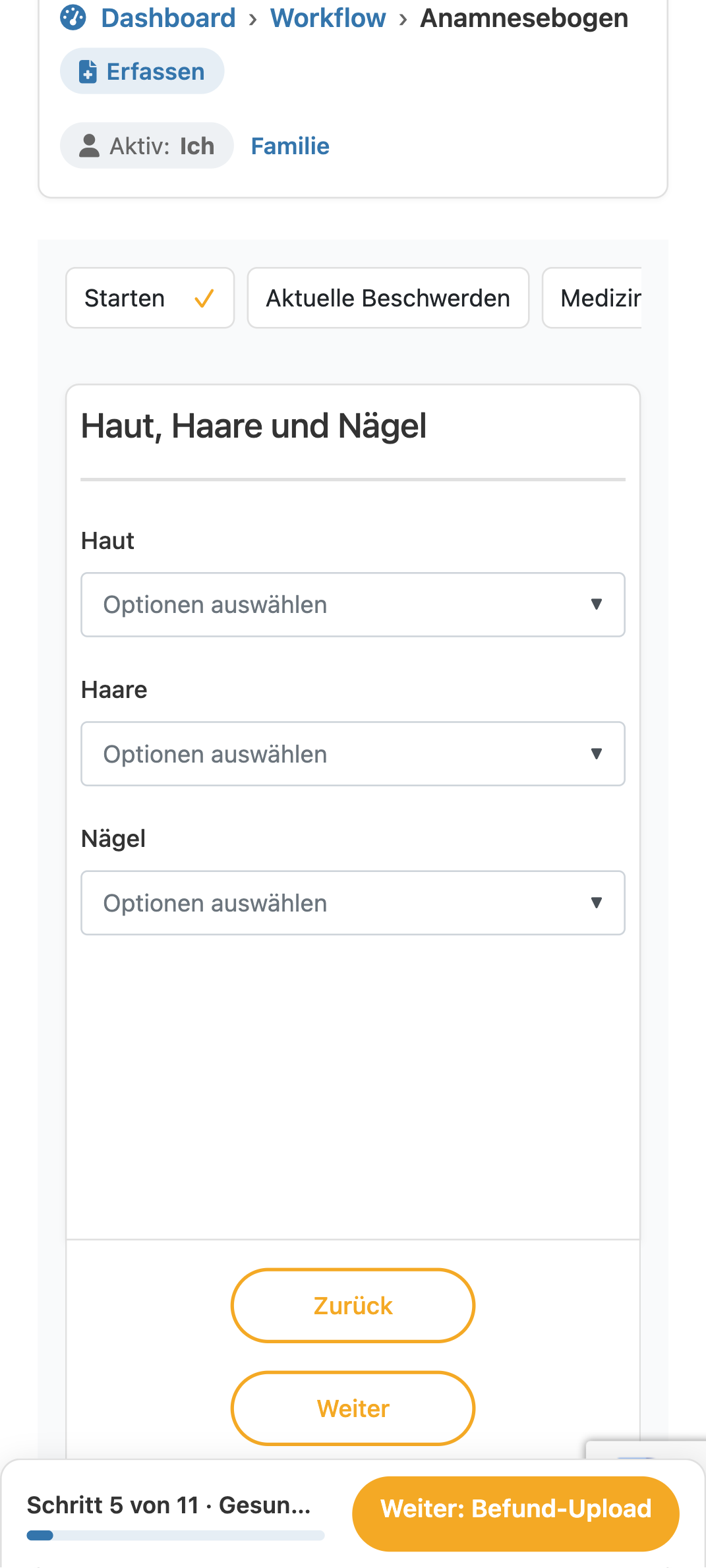Click the Zurück button

click(353, 1305)
